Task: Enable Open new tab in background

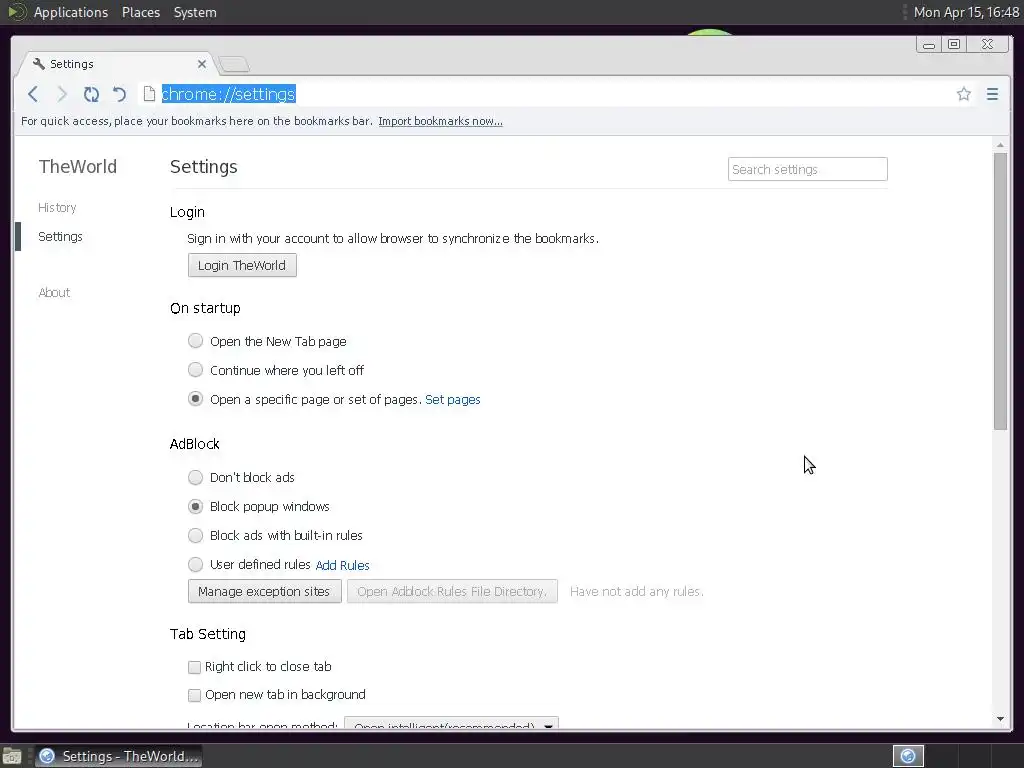Action: (x=194, y=695)
